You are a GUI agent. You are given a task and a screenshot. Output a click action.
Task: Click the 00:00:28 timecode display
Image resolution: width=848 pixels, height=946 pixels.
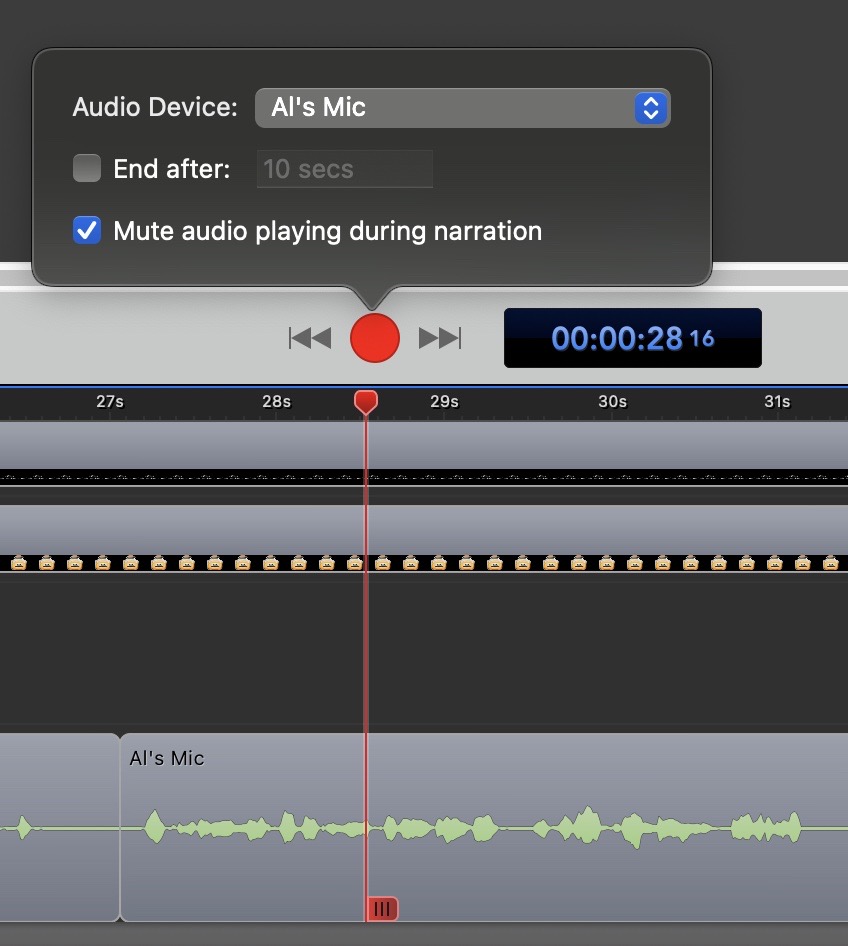click(x=632, y=338)
